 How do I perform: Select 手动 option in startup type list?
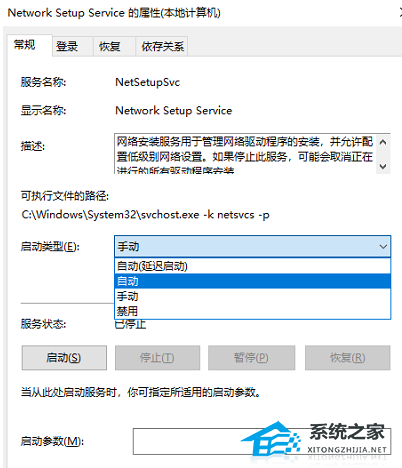pyautogui.click(x=252, y=296)
